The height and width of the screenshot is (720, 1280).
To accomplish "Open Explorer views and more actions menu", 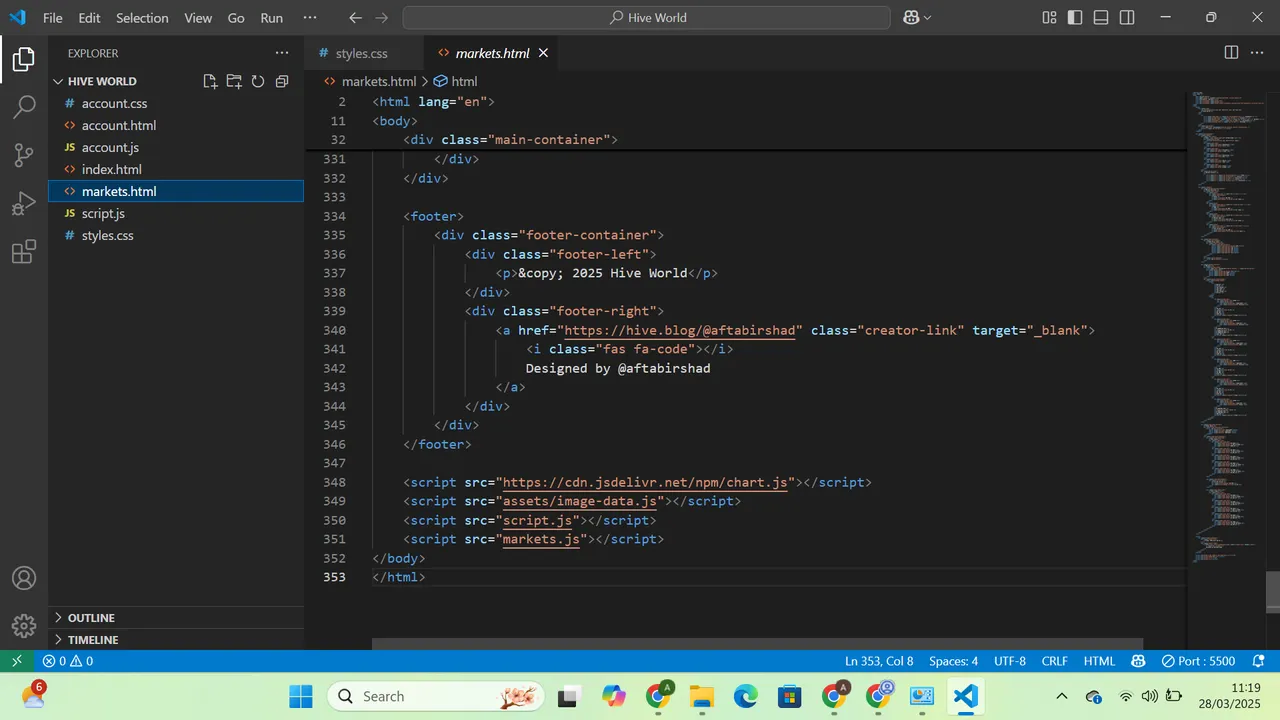I will [x=282, y=53].
